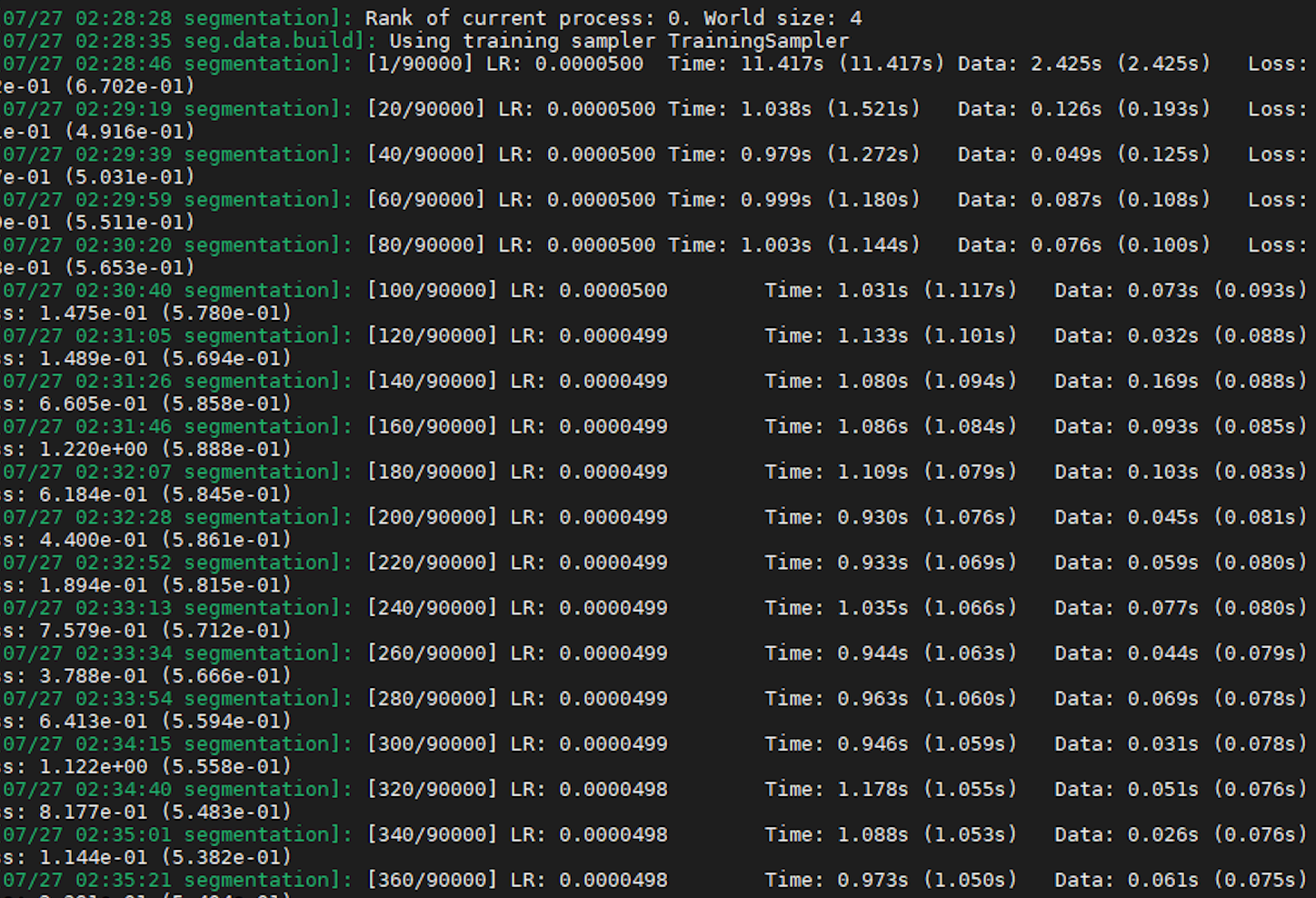
Task: Click iteration counter '[200/90000]'
Action: tap(432, 518)
